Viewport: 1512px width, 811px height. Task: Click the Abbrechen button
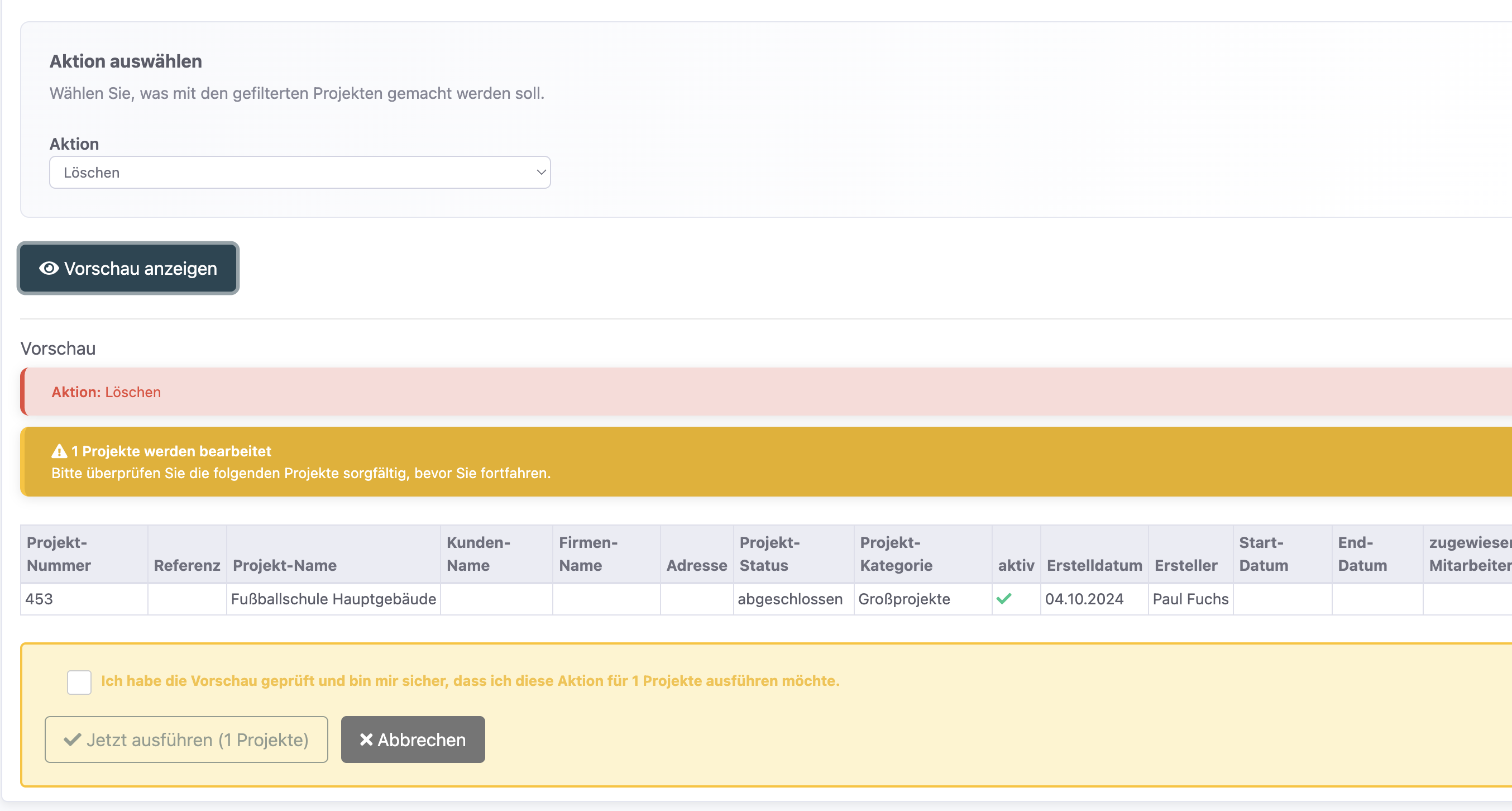tap(413, 740)
